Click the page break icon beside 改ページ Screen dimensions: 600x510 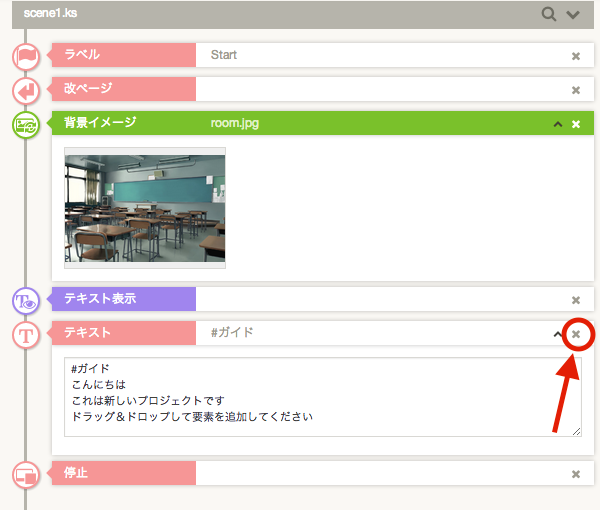[x=26, y=91]
